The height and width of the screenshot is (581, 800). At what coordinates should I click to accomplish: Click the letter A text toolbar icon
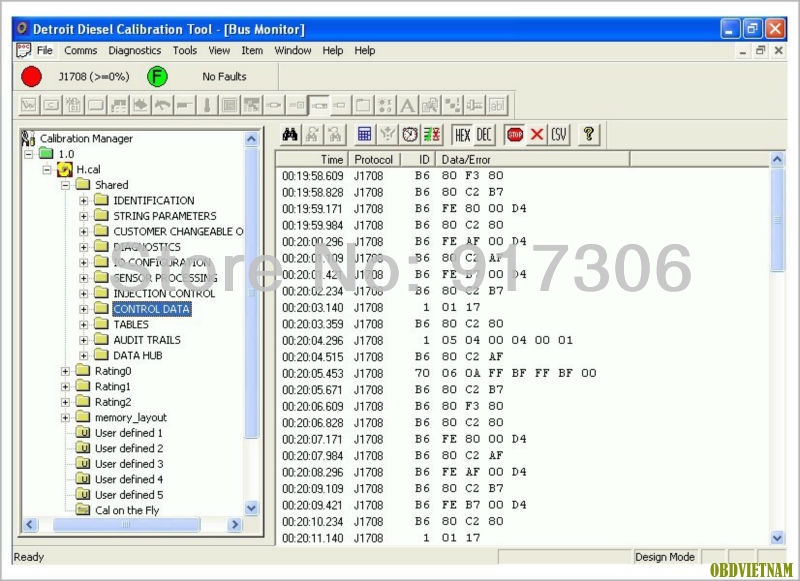pyautogui.click(x=407, y=106)
